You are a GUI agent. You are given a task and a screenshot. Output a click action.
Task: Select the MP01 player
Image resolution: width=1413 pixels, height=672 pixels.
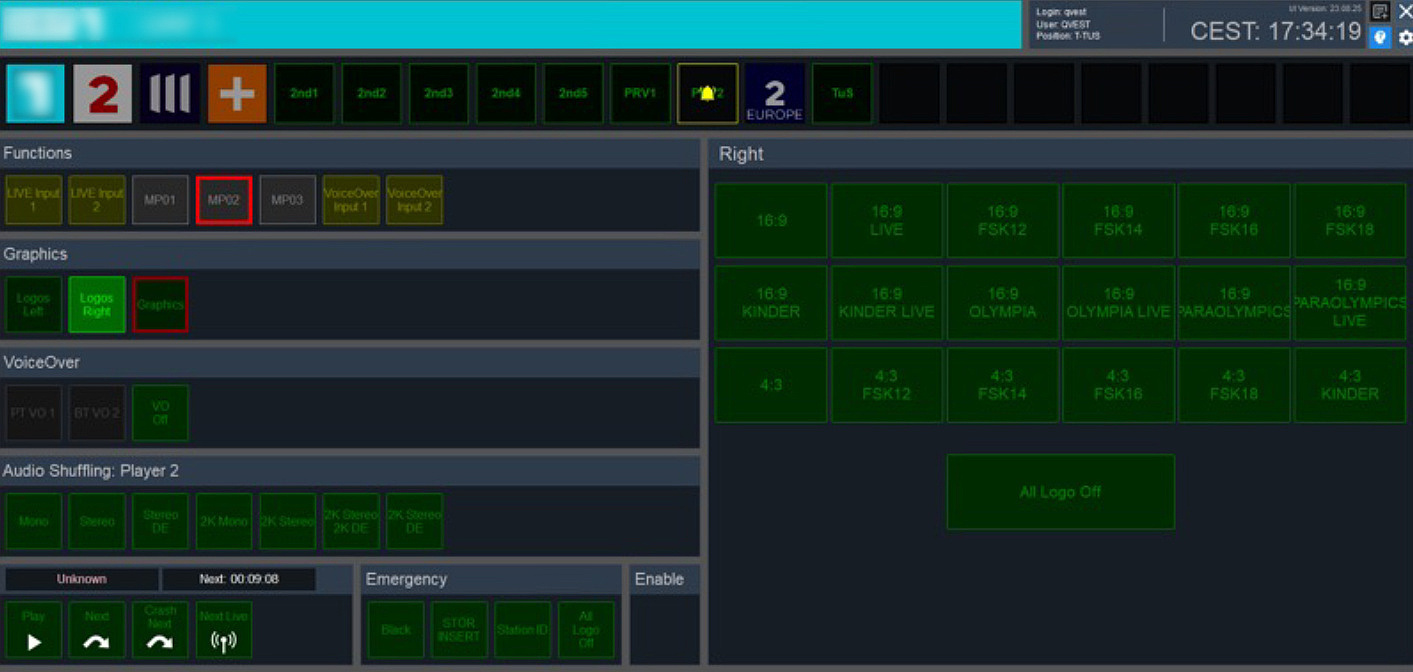pyautogui.click(x=160, y=200)
